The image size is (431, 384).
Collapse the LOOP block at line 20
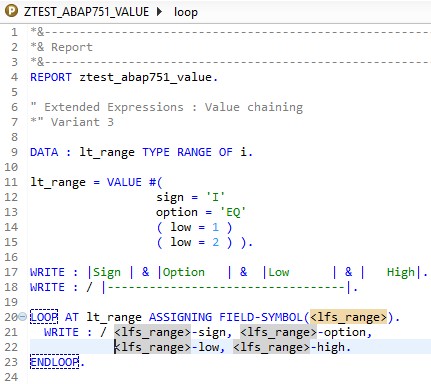pos(22,317)
